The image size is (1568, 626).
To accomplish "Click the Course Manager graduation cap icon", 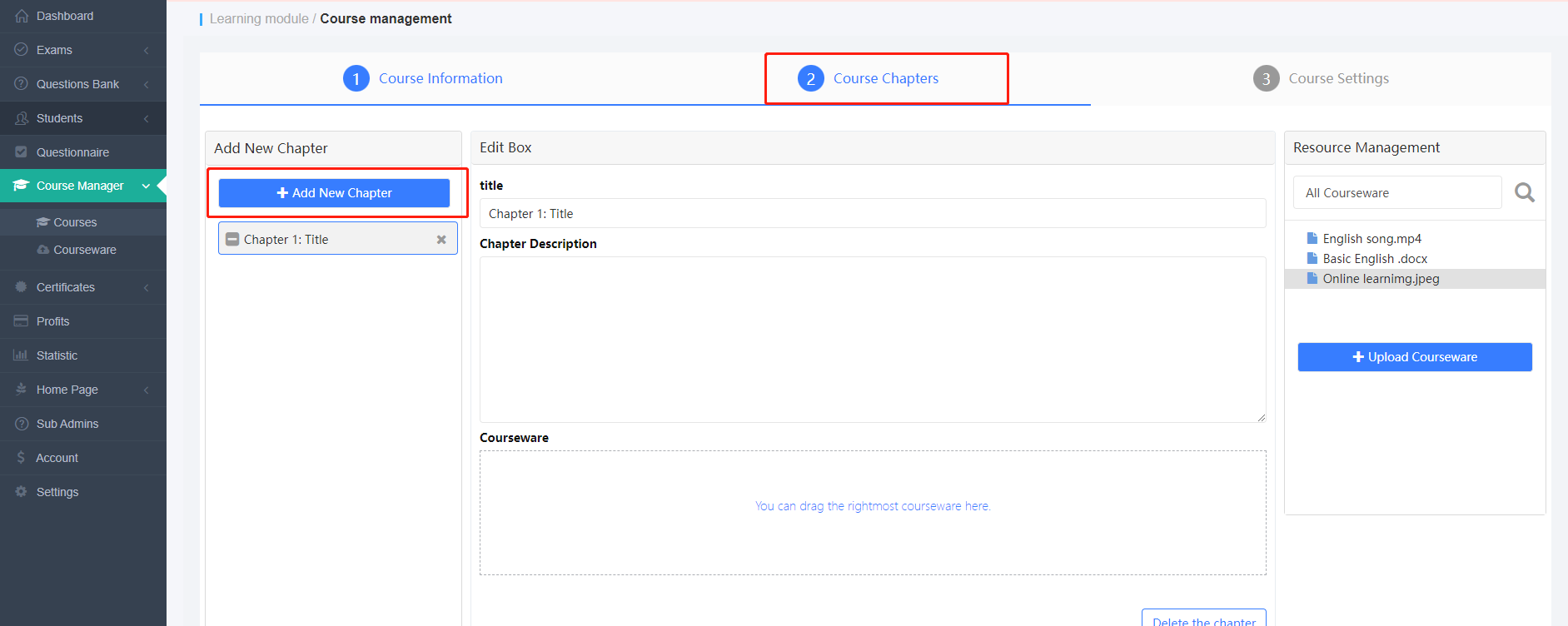I will 22,186.
